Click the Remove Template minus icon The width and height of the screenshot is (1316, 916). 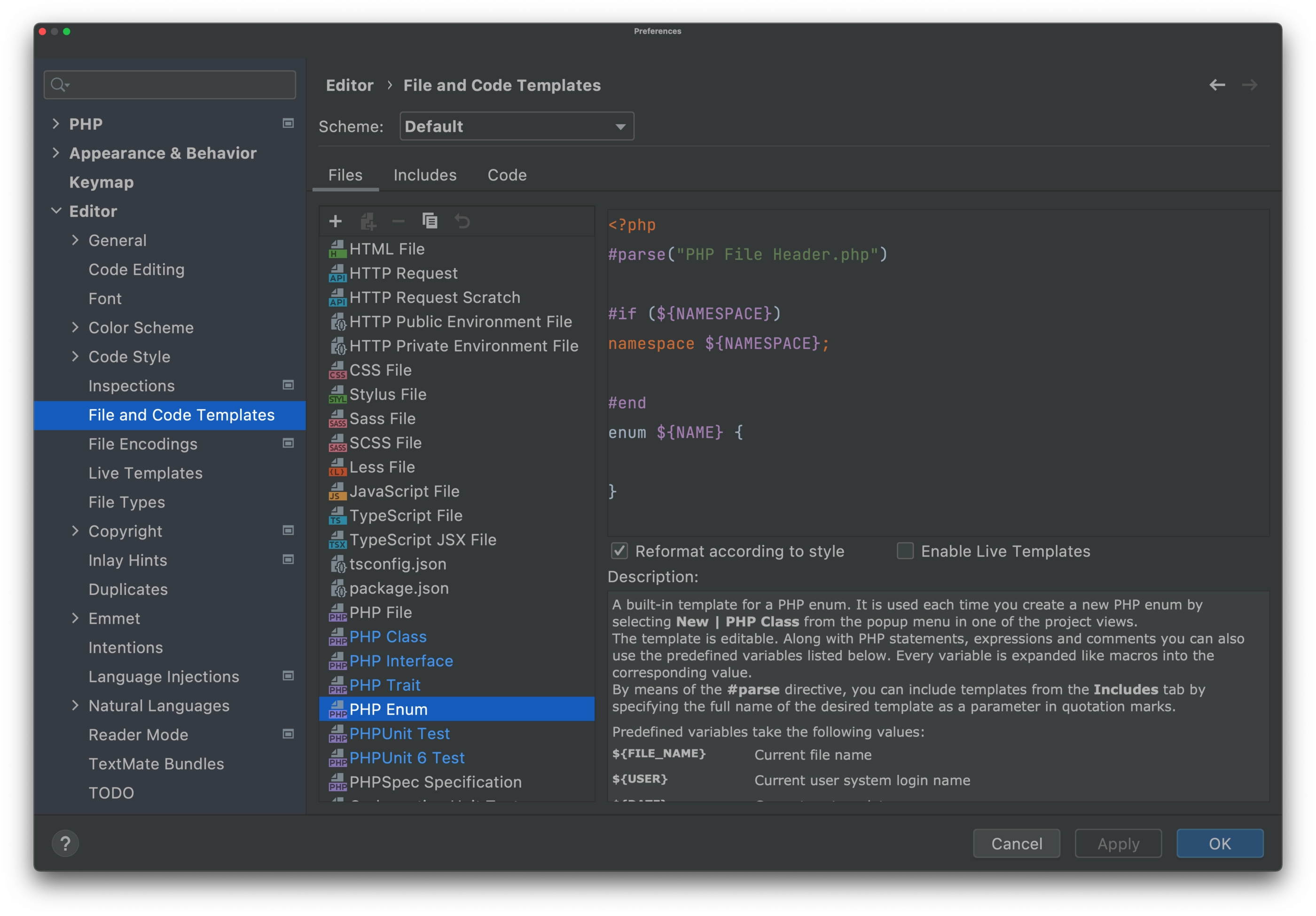[x=398, y=221]
